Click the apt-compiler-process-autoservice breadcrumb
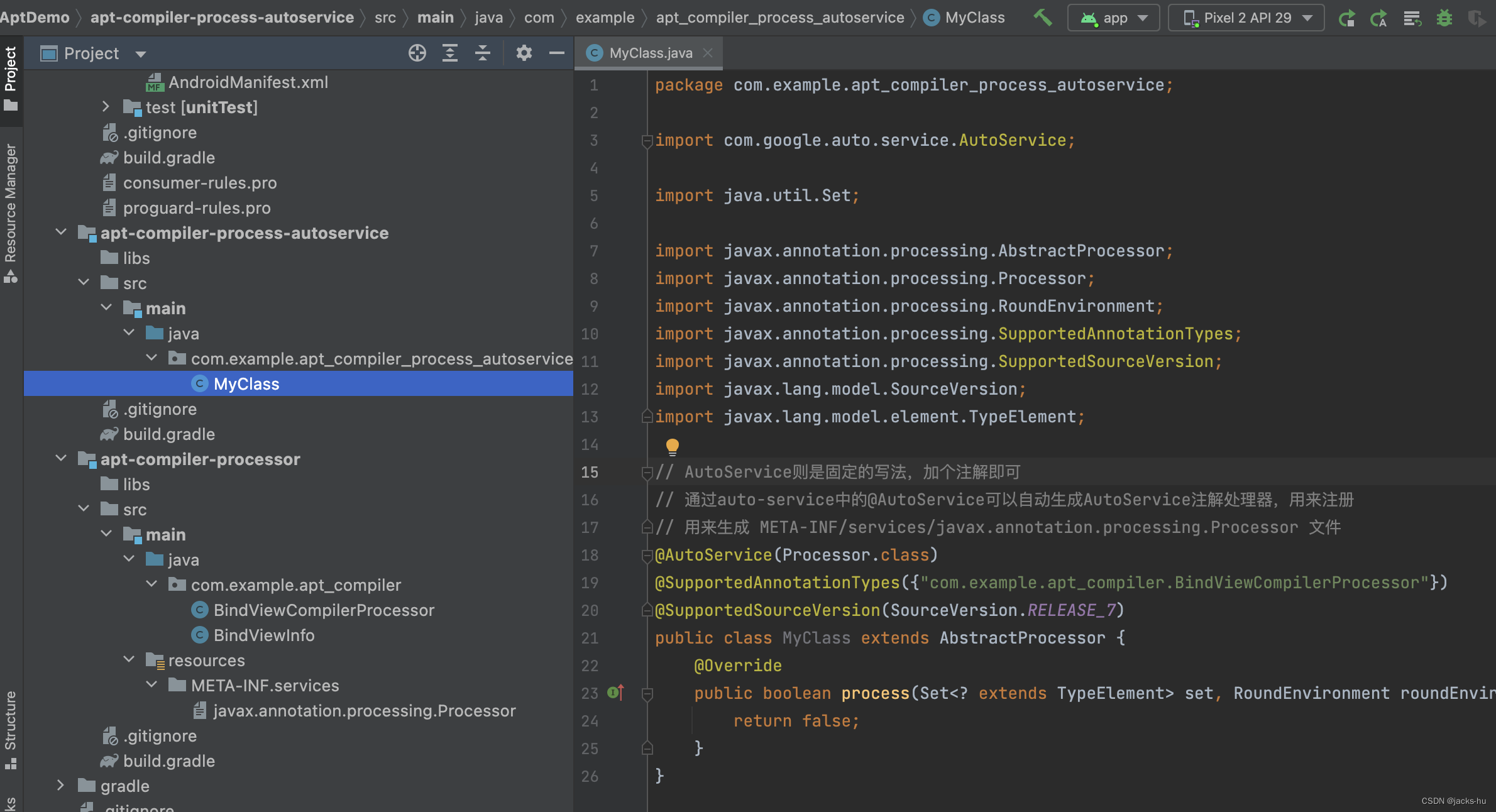The width and height of the screenshot is (1496, 812). [x=222, y=18]
